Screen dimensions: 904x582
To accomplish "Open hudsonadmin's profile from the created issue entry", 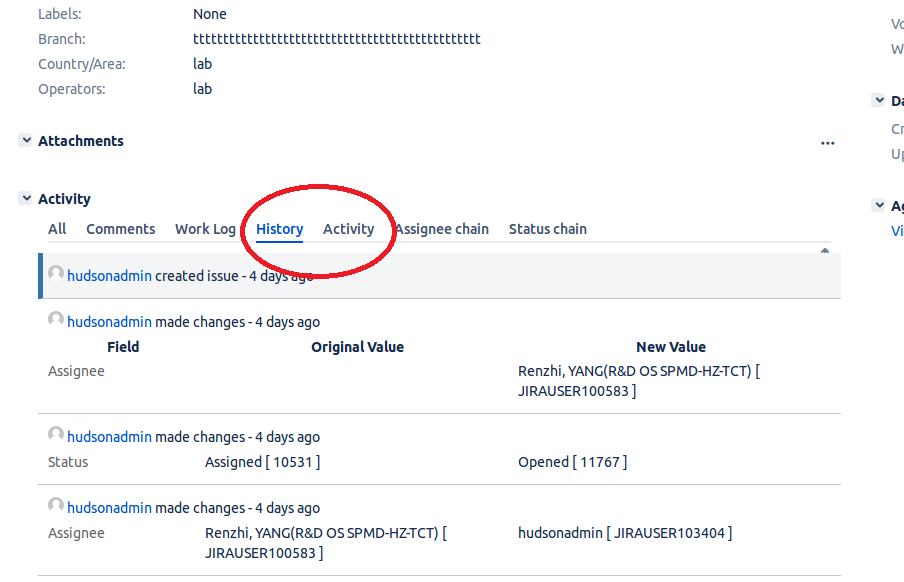I will tap(109, 275).
